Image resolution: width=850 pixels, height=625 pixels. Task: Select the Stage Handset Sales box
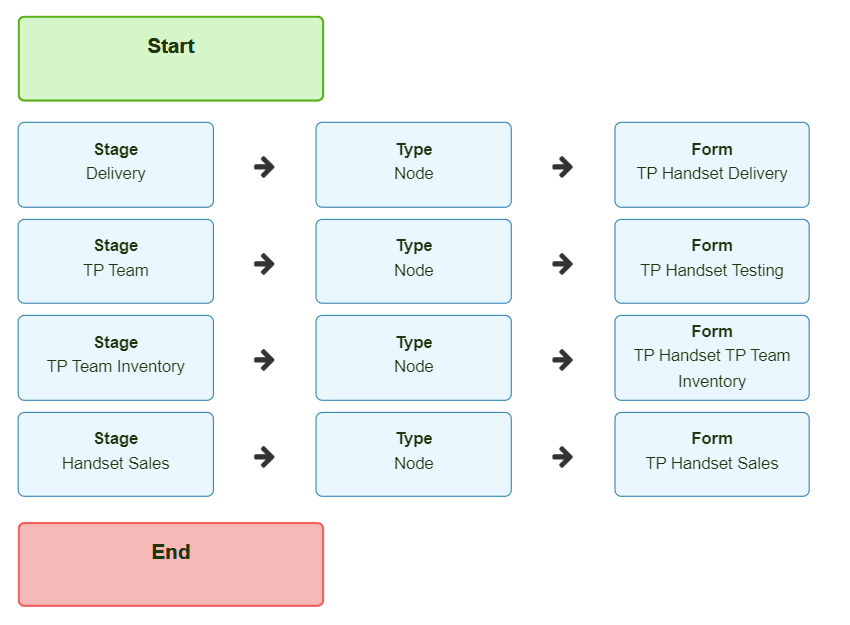115,454
